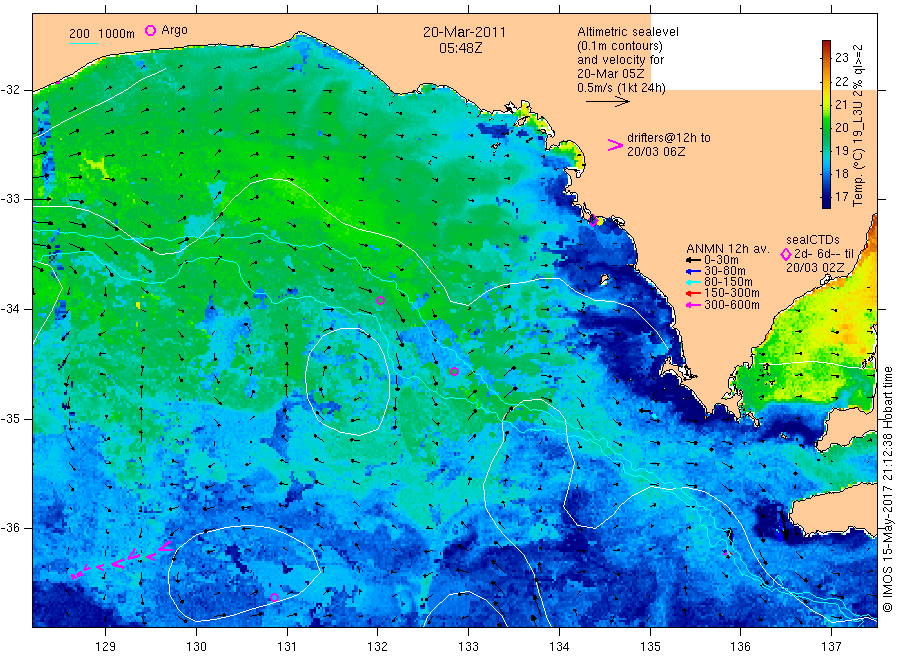The height and width of the screenshot is (660, 900).
Task: Click the cyan 80-150m ANMN arrow
Action: click(693, 282)
